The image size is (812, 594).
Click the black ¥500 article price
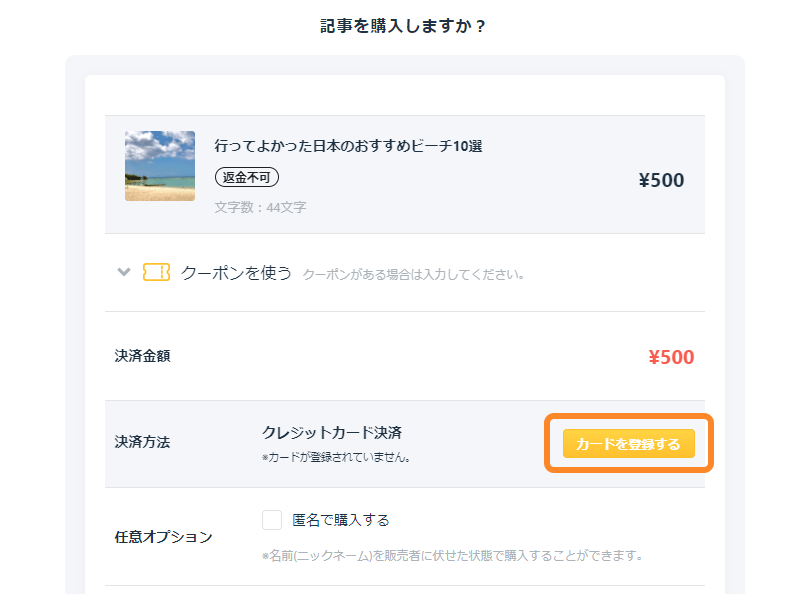coord(661,180)
